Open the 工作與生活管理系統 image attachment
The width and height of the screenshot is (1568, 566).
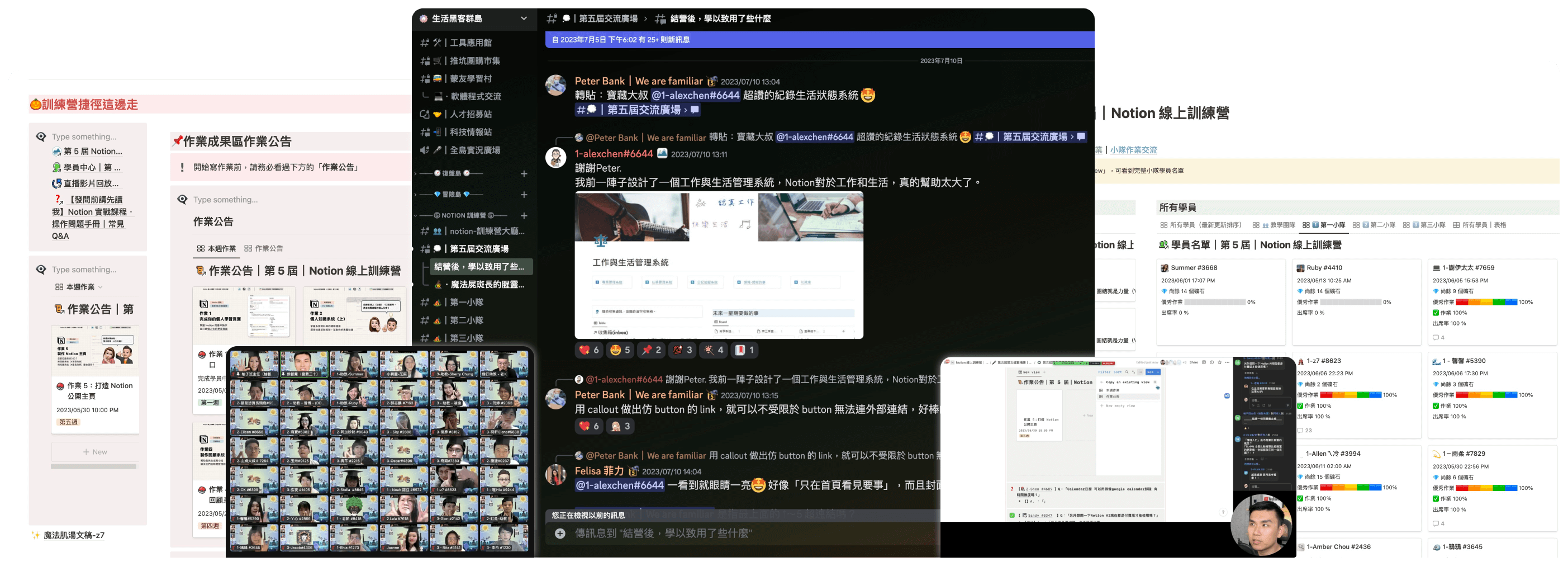719,266
